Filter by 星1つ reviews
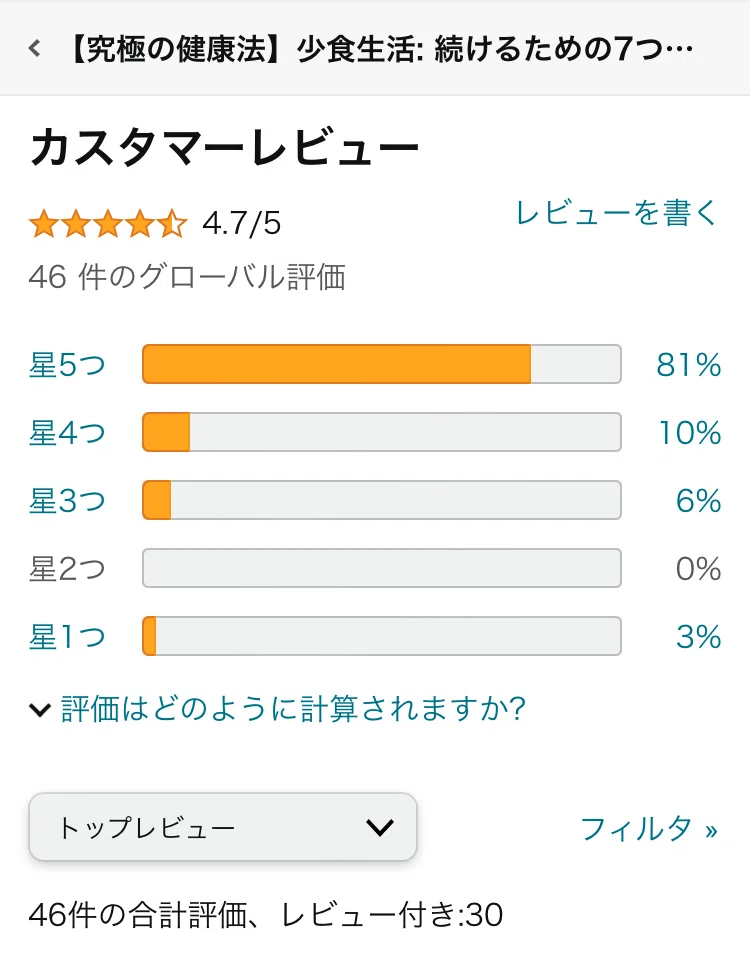 point(67,637)
